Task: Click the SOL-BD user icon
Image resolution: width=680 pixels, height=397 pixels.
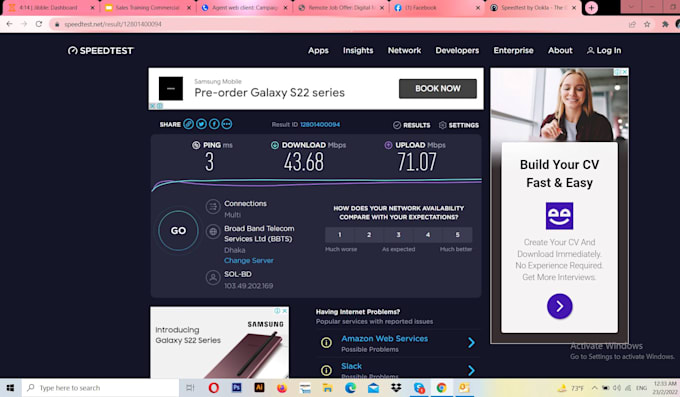Action: (213, 278)
